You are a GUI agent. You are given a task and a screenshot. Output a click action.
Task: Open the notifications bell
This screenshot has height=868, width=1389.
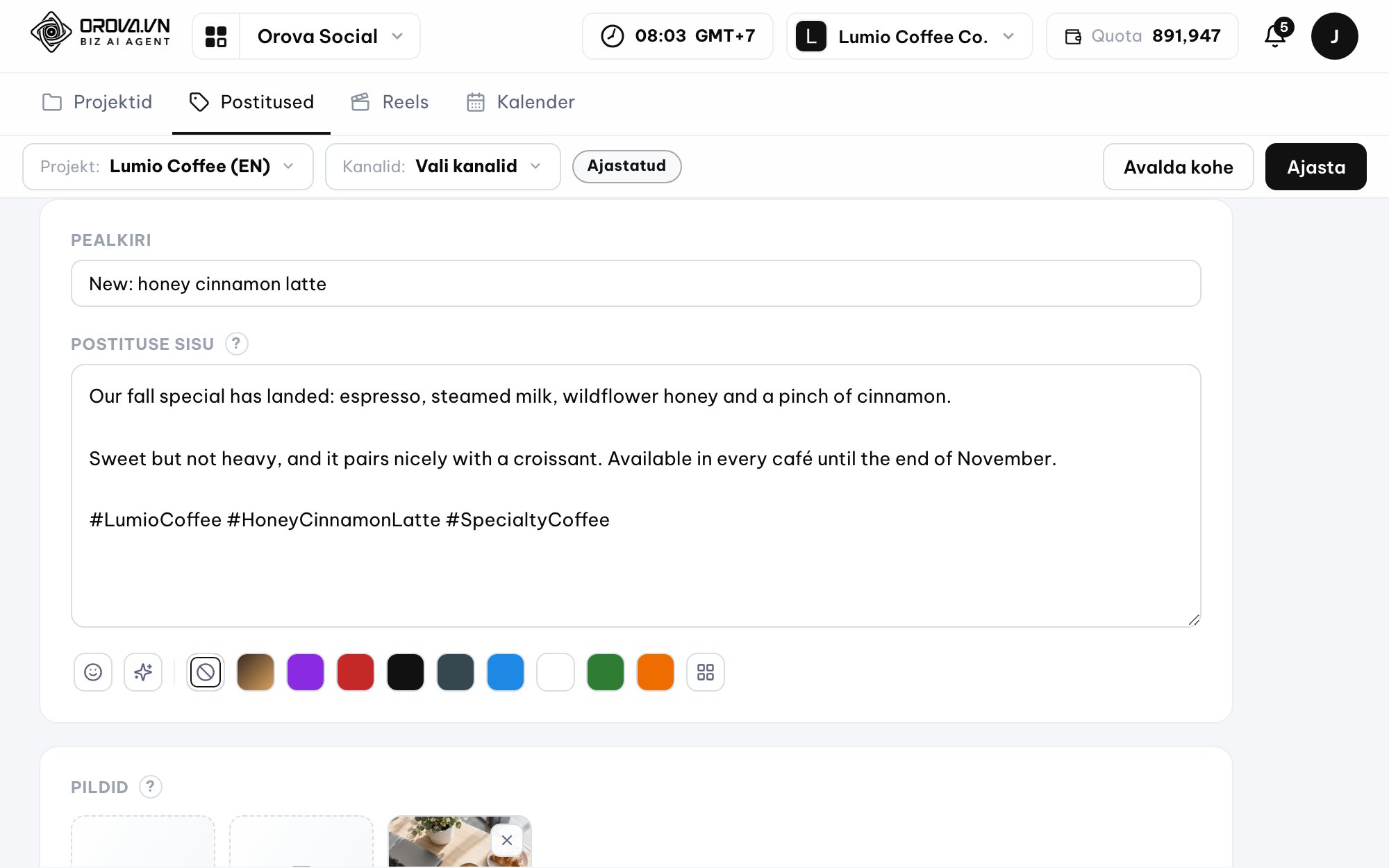[1275, 35]
